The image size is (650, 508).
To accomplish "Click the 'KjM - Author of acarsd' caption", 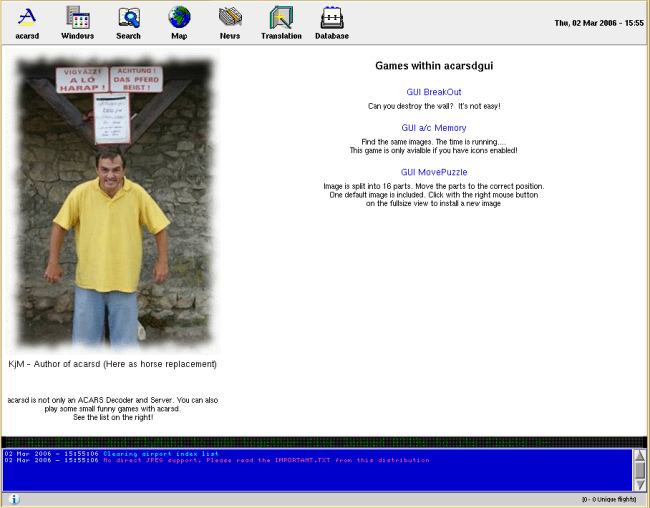I will click(112, 364).
